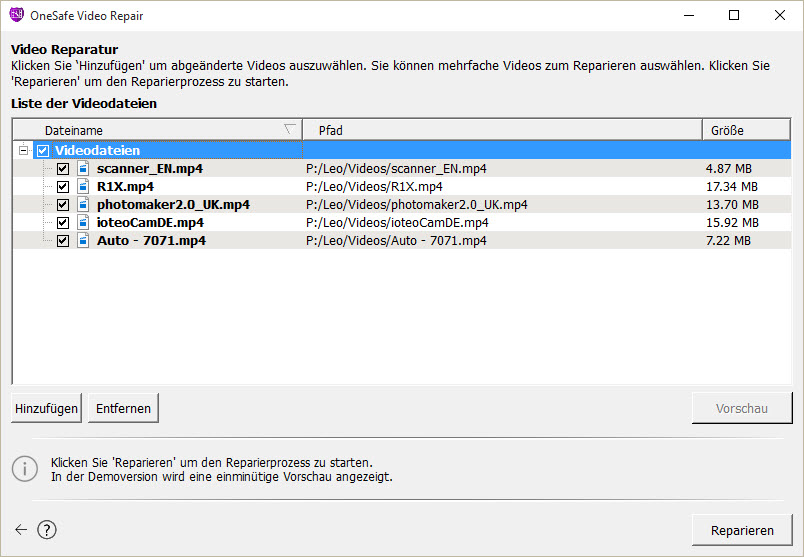Open help with the question mark icon
This screenshot has width=804, height=557.
click(x=47, y=530)
